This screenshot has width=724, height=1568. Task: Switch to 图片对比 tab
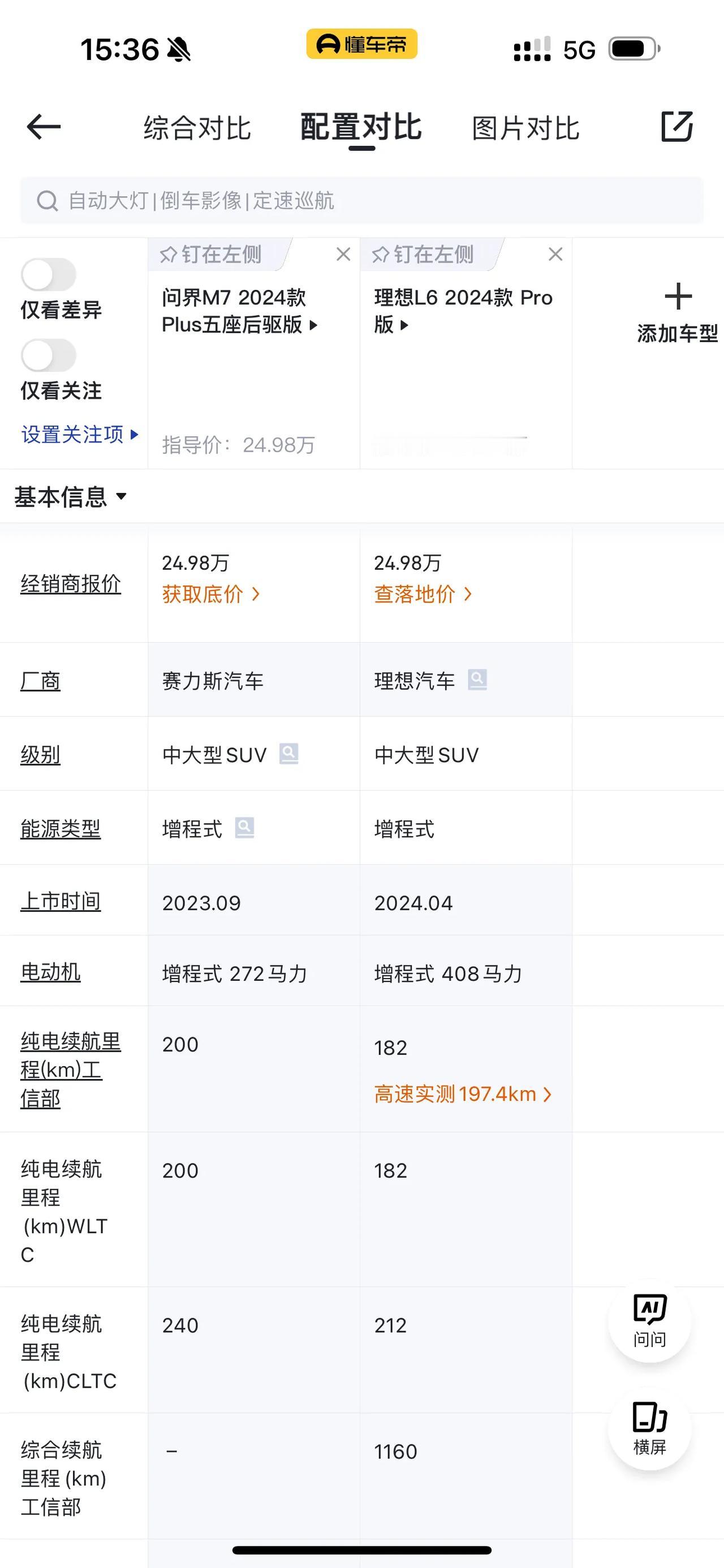click(525, 128)
